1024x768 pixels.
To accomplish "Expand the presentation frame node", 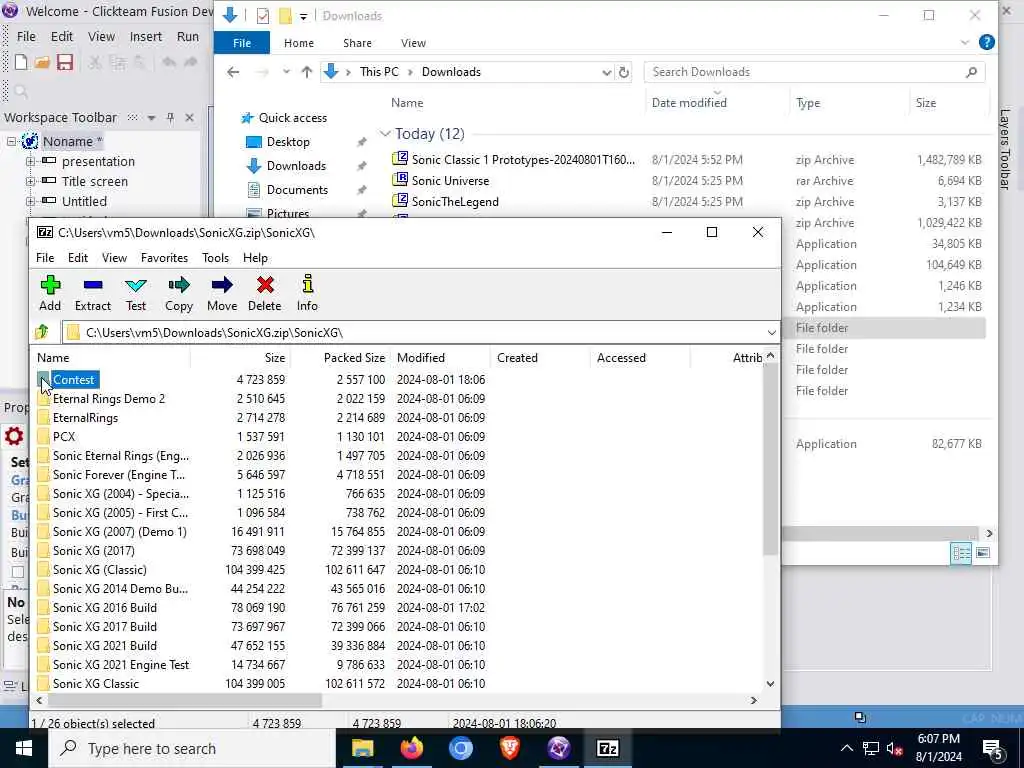I will coord(31,161).
